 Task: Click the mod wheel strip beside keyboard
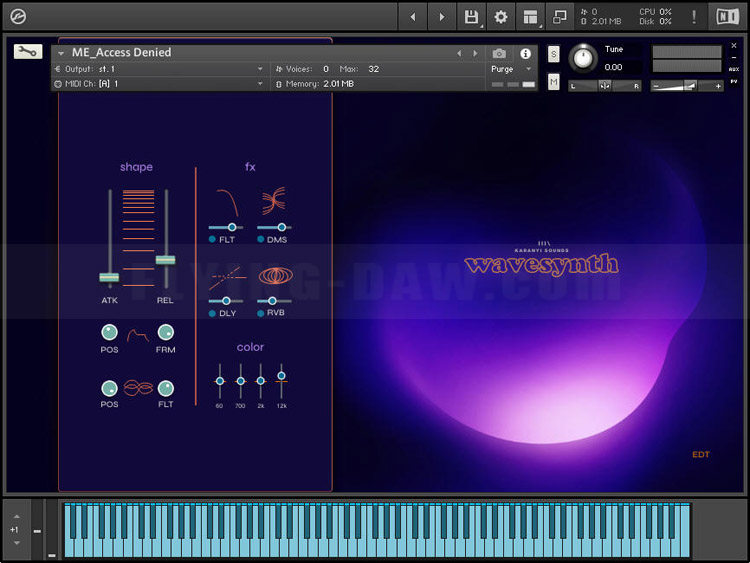(52, 530)
